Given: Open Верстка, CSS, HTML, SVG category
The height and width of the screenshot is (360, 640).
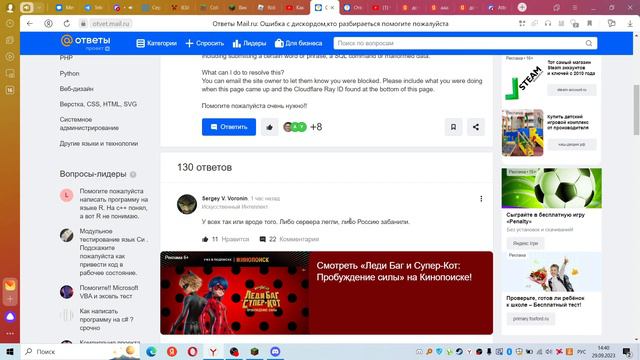Looking at the screenshot, I should (98, 104).
